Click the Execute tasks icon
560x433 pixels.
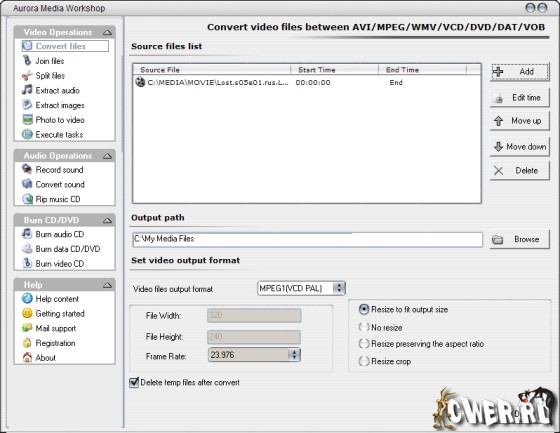pos(27,135)
